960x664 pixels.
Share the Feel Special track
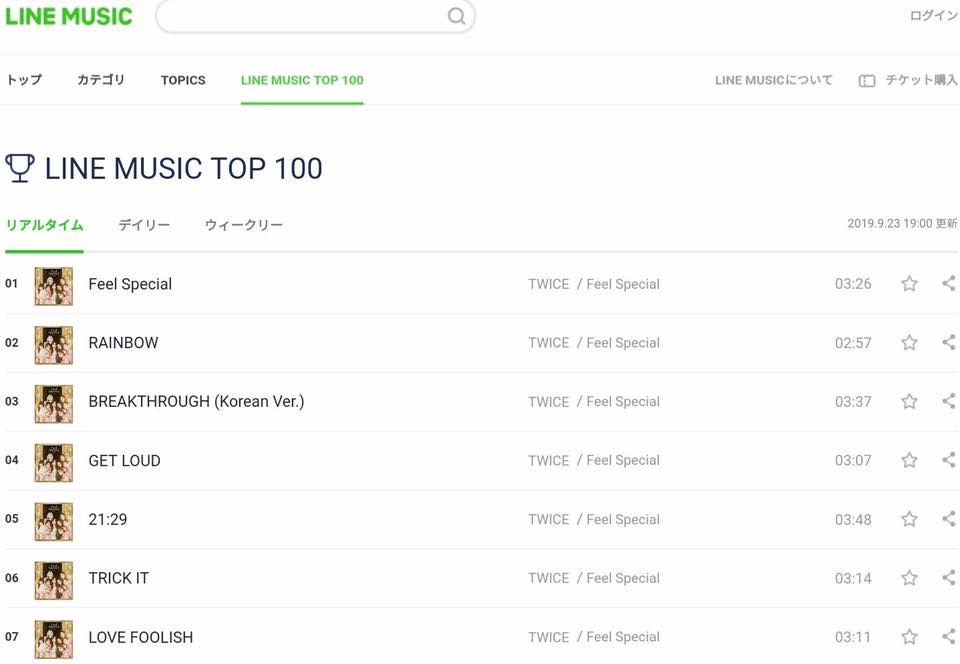[x=948, y=284]
